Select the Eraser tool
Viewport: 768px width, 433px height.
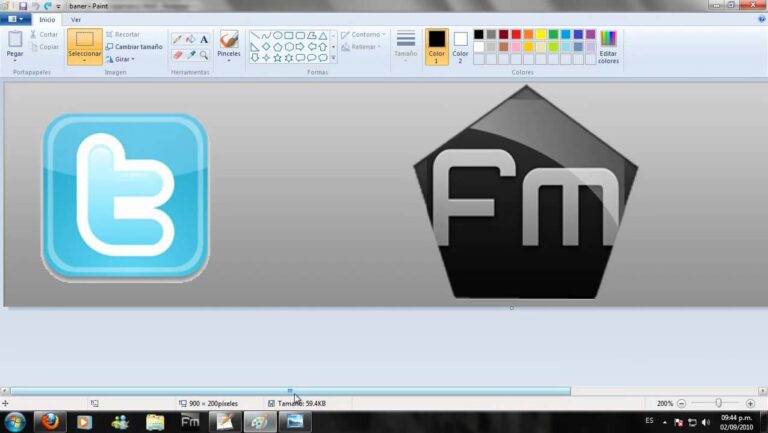[x=177, y=55]
